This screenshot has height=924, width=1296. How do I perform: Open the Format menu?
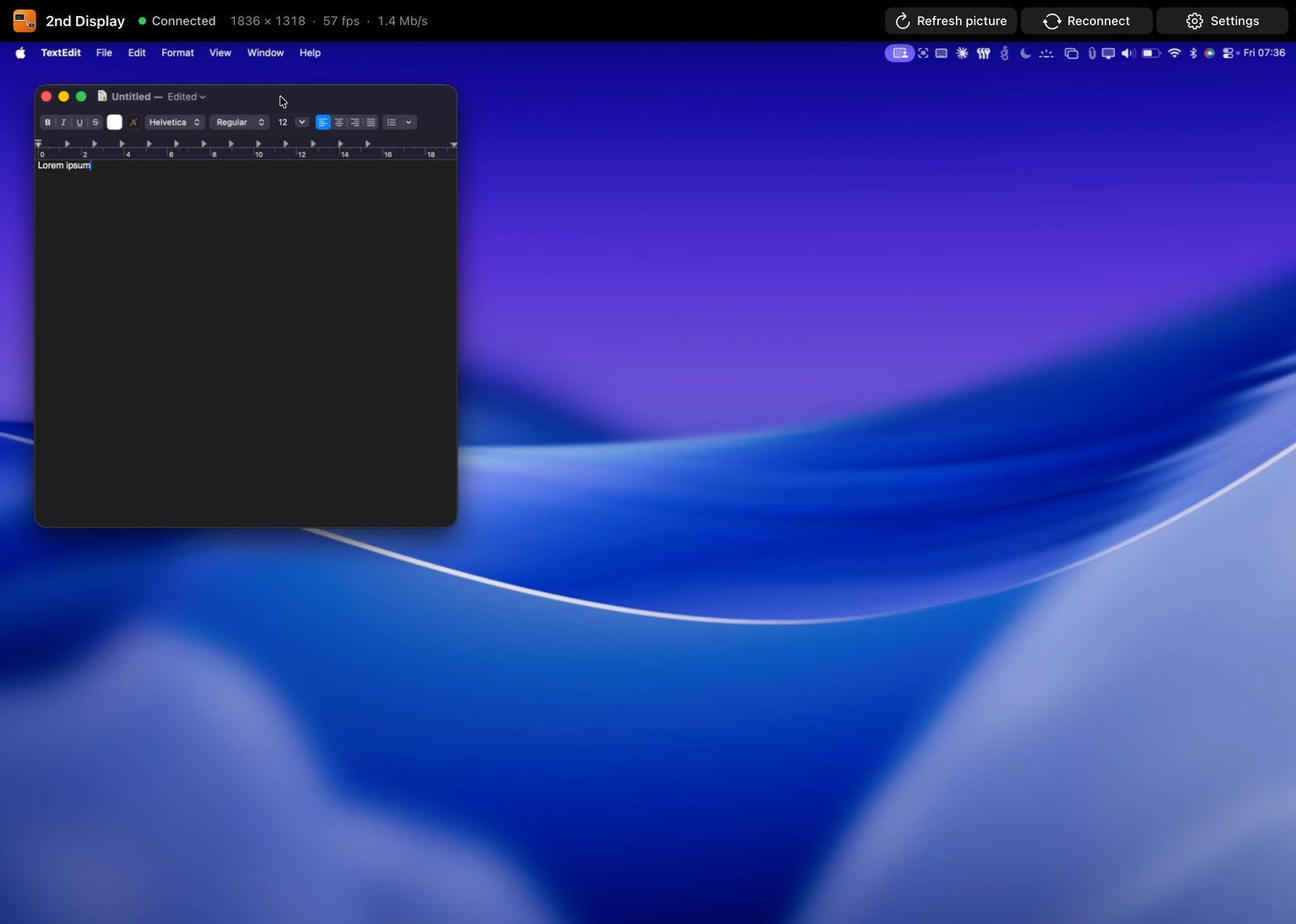177,53
